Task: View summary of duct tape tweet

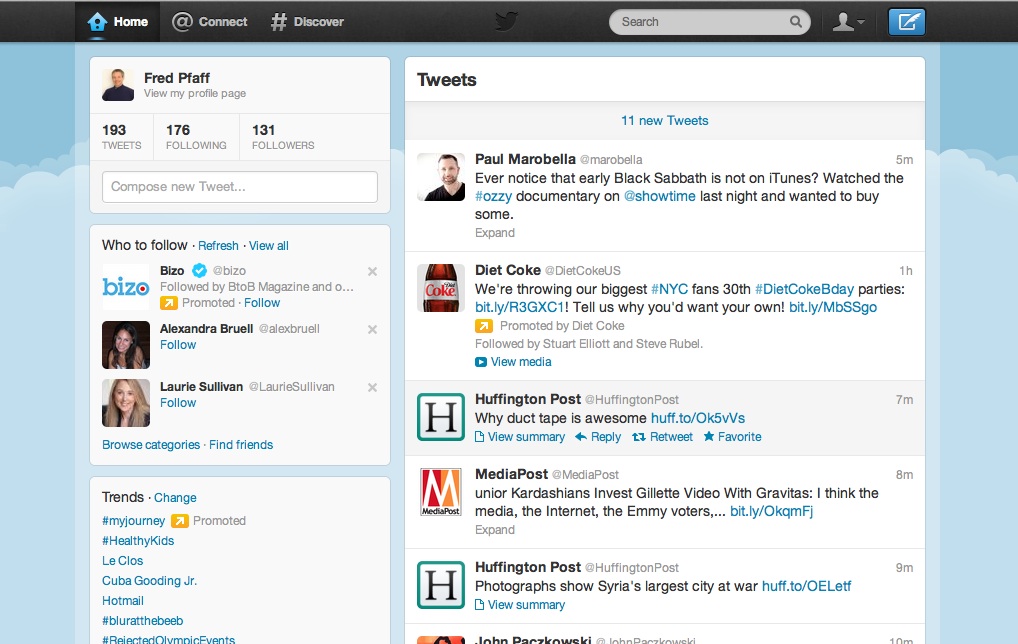Action: pyautogui.click(x=520, y=437)
